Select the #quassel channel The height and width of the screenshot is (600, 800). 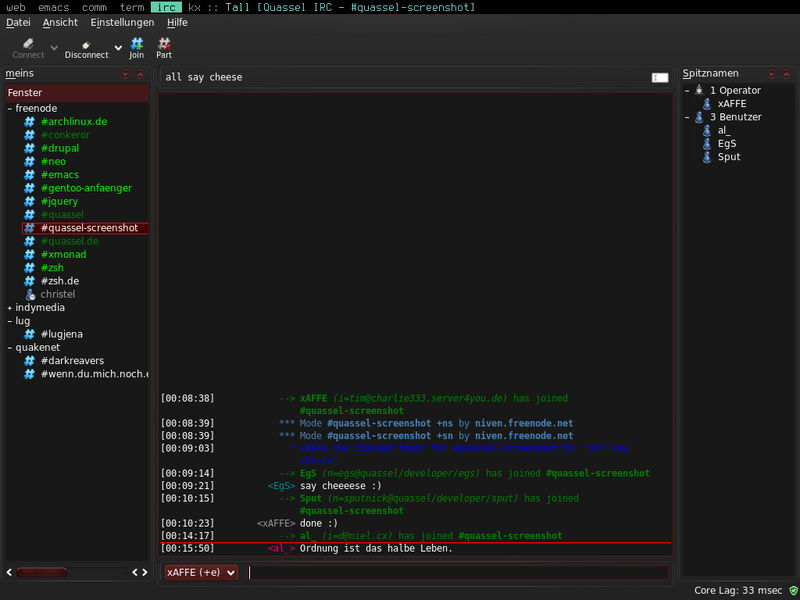point(62,214)
